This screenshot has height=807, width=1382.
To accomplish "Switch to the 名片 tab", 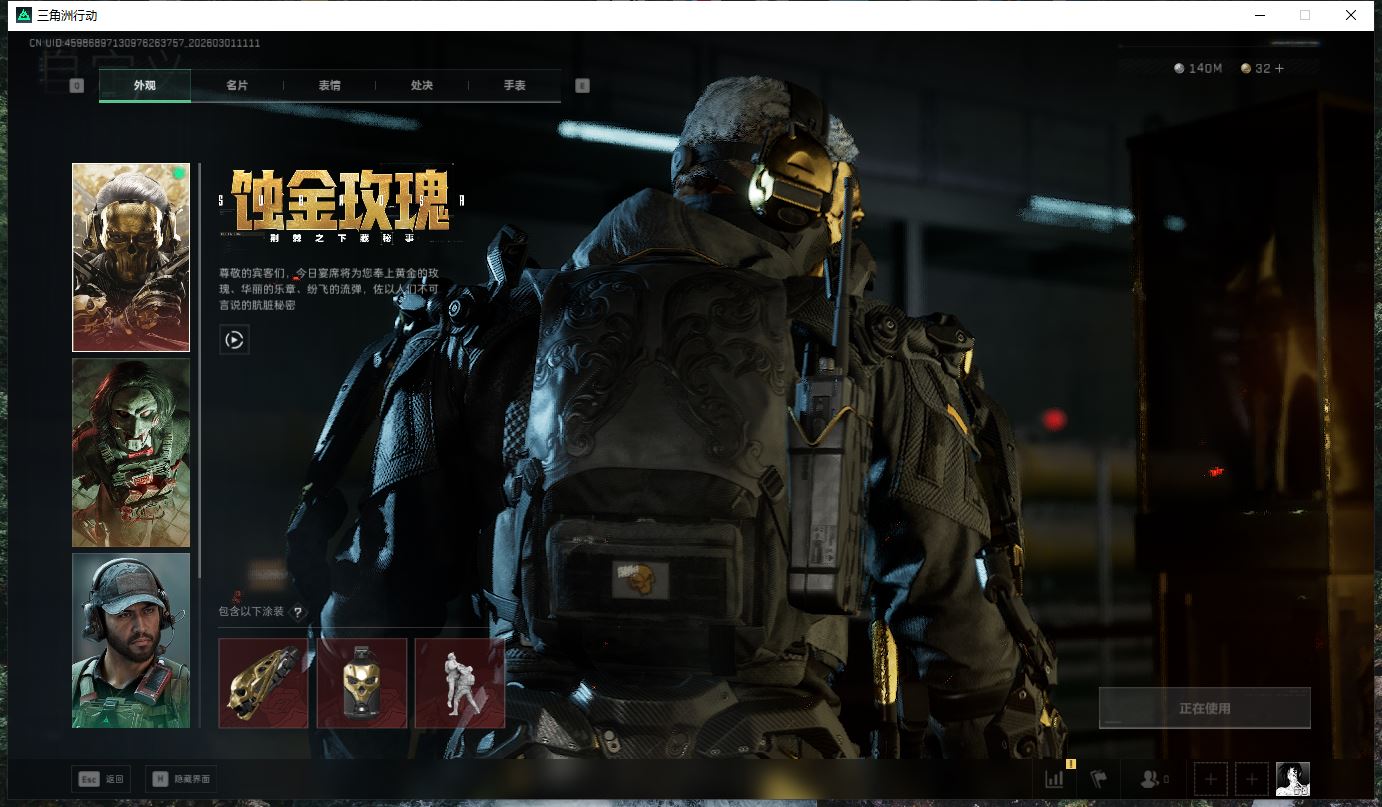I will click(237, 86).
